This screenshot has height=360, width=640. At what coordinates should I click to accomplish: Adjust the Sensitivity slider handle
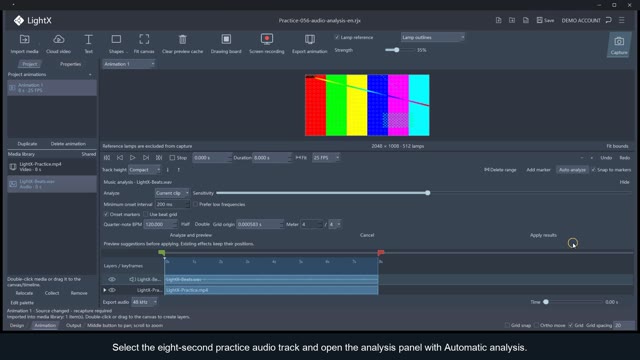[427, 193]
